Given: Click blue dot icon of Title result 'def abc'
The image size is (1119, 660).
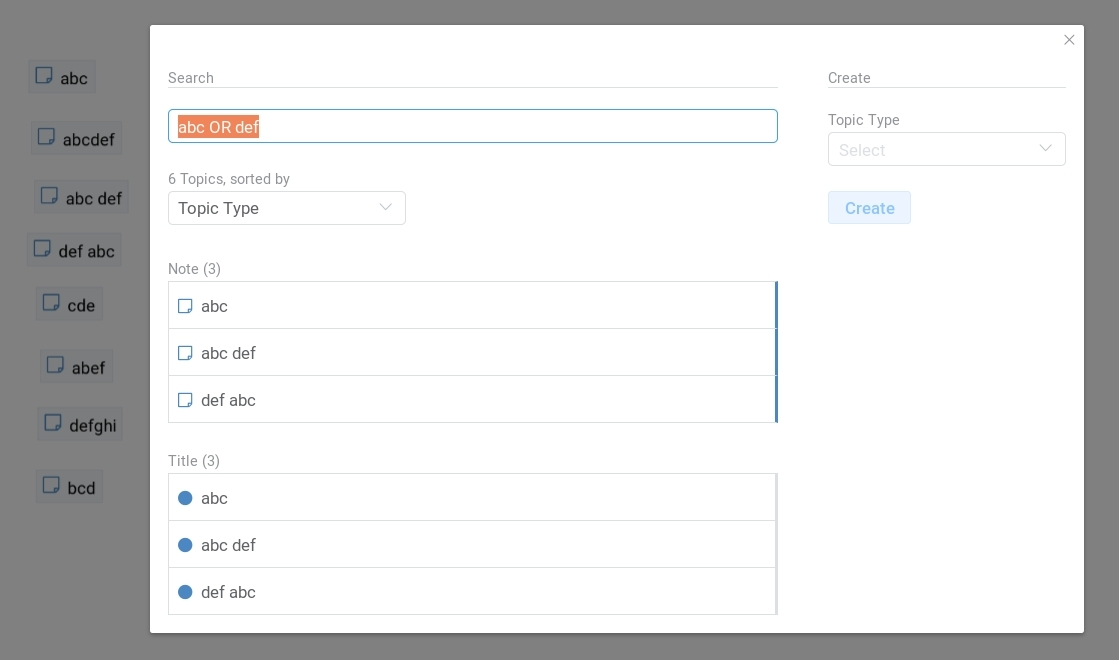Looking at the screenshot, I should [x=185, y=592].
